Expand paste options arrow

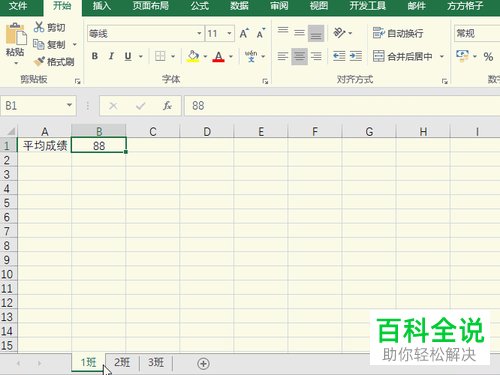tap(15, 63)
